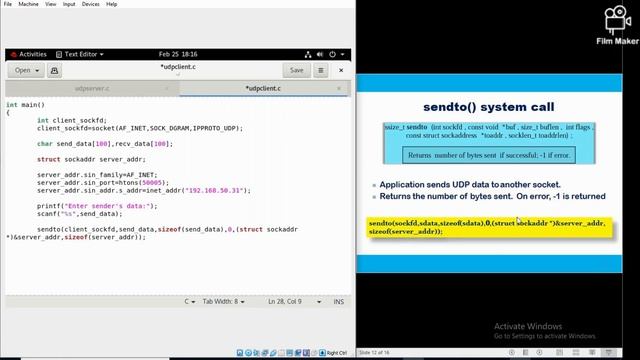640x360 pixels.
Task: Open the Text Editor application menu
Action: click(80, 54)
